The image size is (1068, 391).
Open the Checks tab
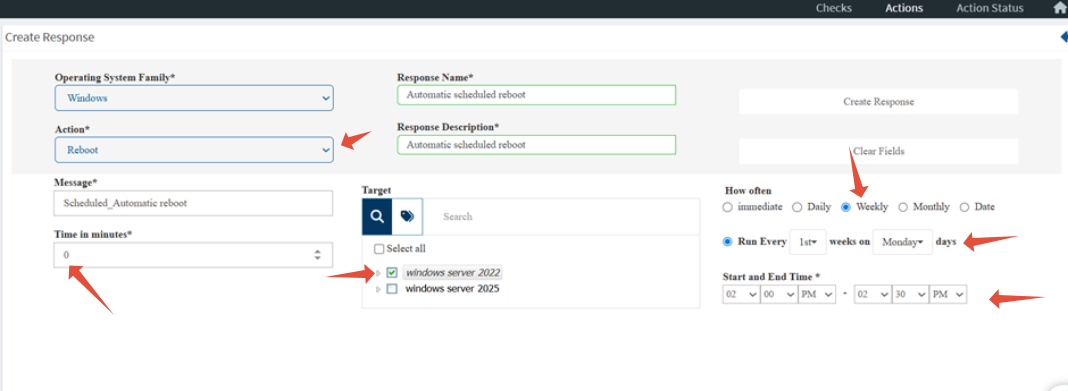pyautogui.click(x=834, y=8)
